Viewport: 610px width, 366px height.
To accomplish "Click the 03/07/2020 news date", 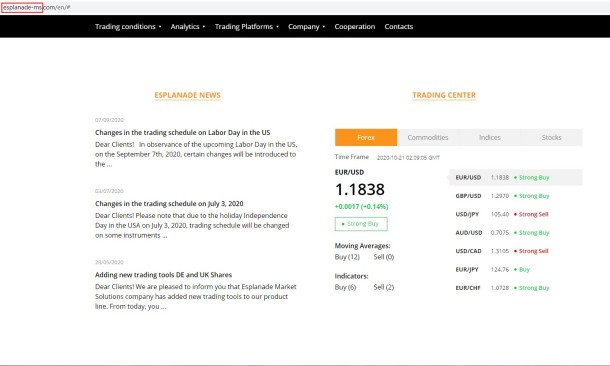I will coord(109,191).
